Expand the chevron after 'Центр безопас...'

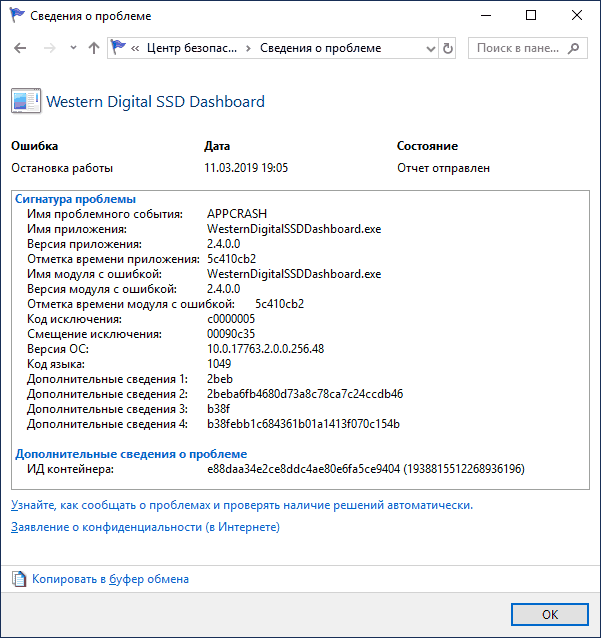click(248, 48)
